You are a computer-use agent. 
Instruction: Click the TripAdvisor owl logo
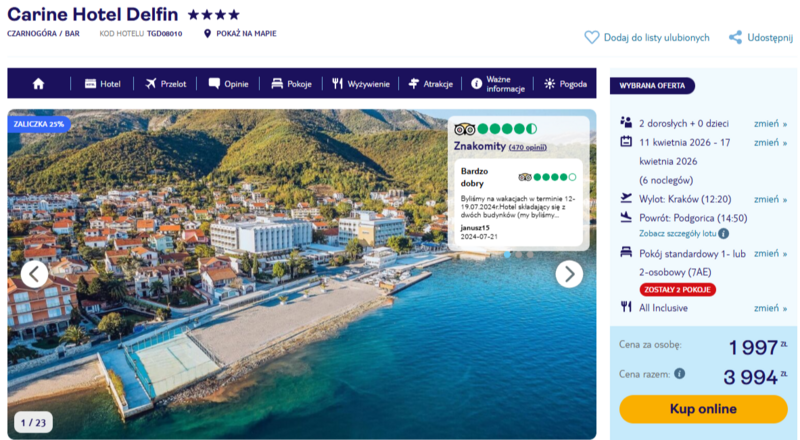coord(463,129)
